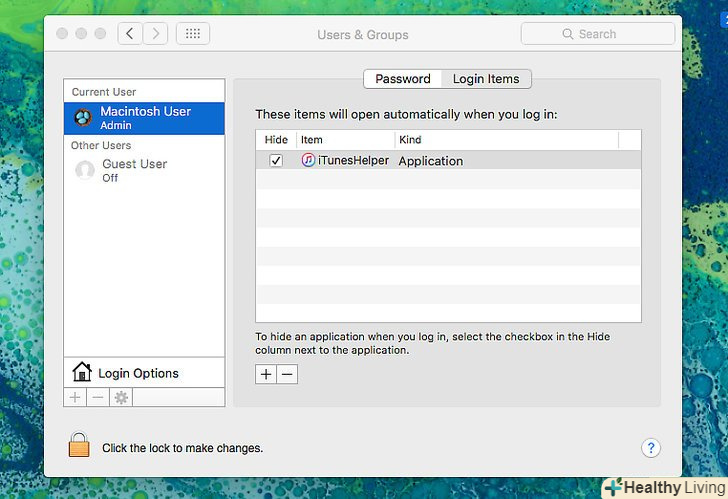Show all preferences grid button
This screenshot has width=728, height=499.
click(x=193, y=34)
